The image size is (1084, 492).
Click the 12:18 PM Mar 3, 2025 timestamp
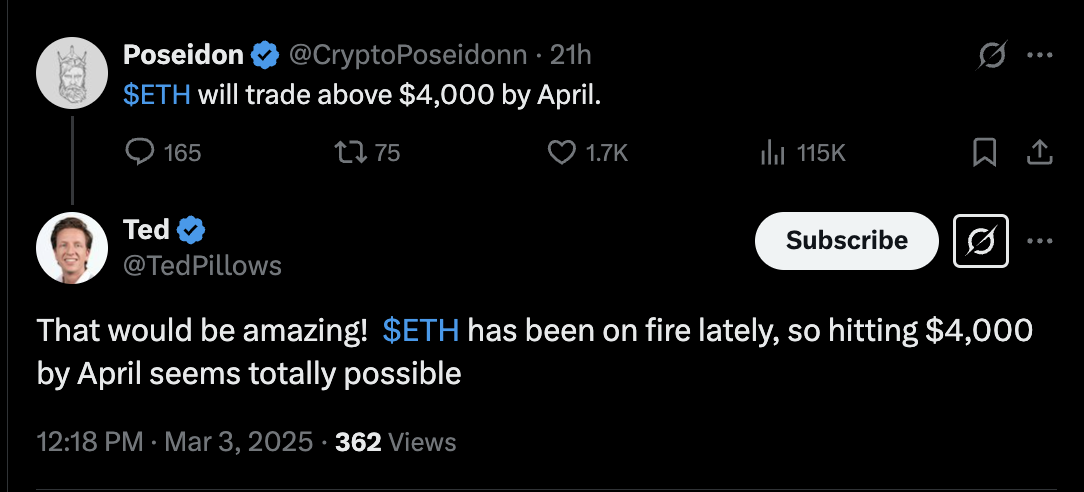pos(175,441)
